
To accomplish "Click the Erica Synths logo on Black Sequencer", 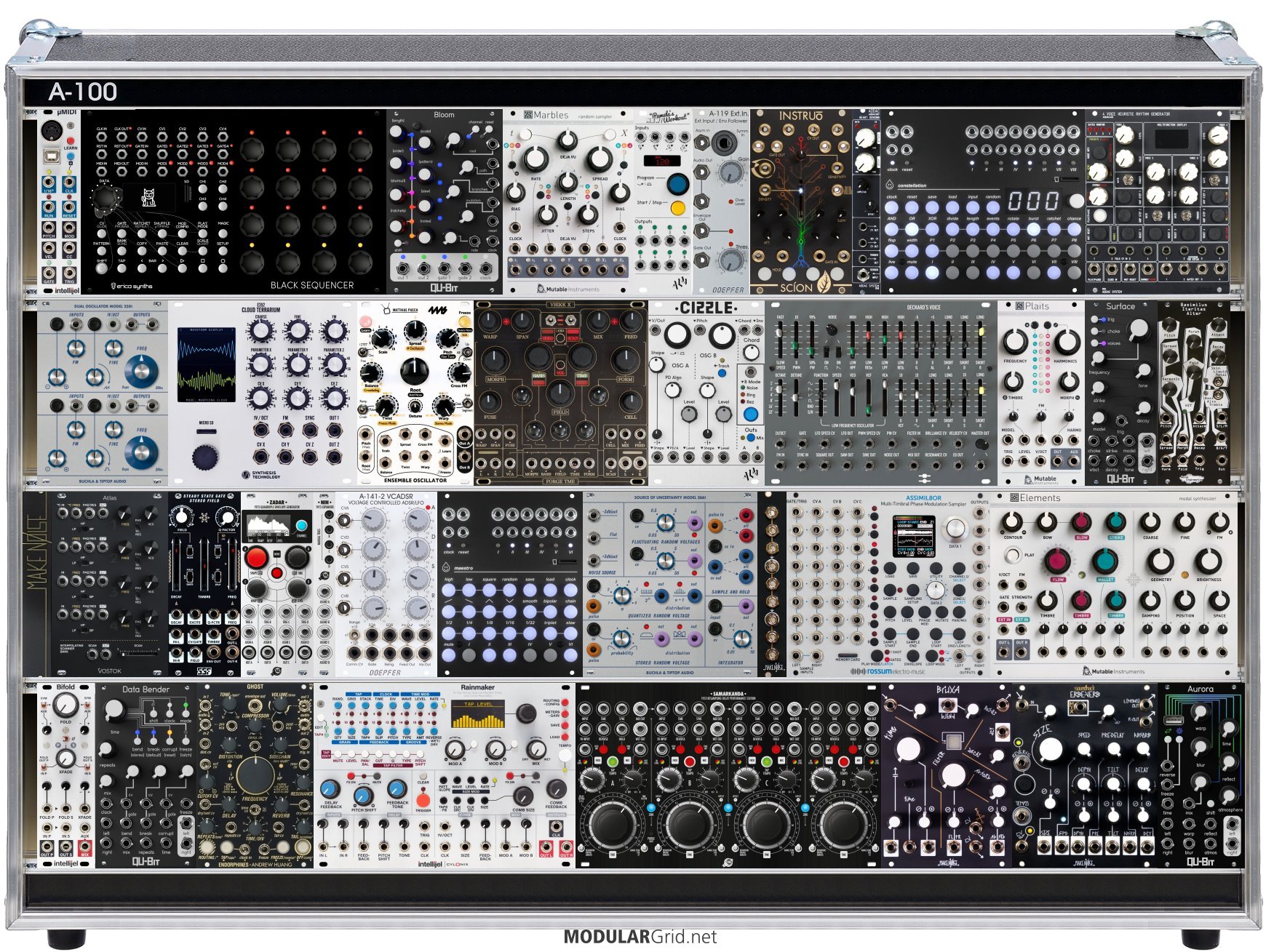I will click(132, 286).
